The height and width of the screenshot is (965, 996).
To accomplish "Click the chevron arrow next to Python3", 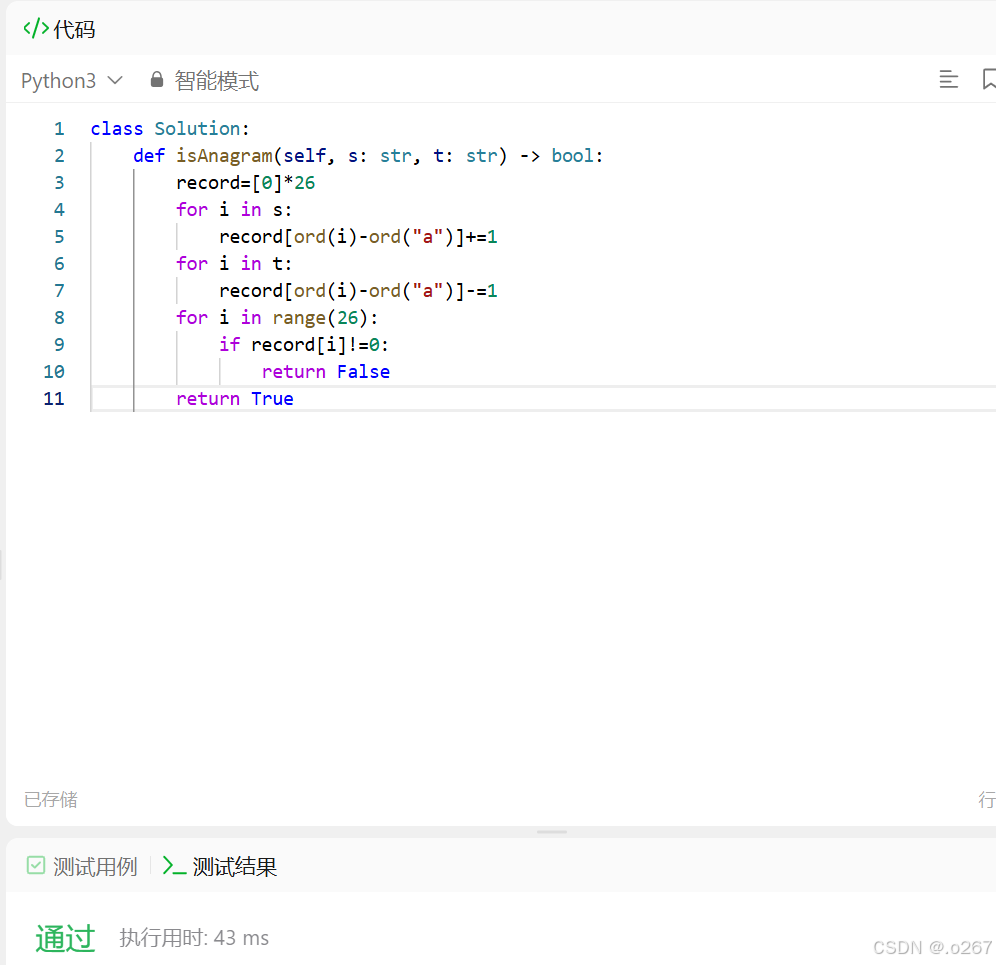I will point(115,81).
